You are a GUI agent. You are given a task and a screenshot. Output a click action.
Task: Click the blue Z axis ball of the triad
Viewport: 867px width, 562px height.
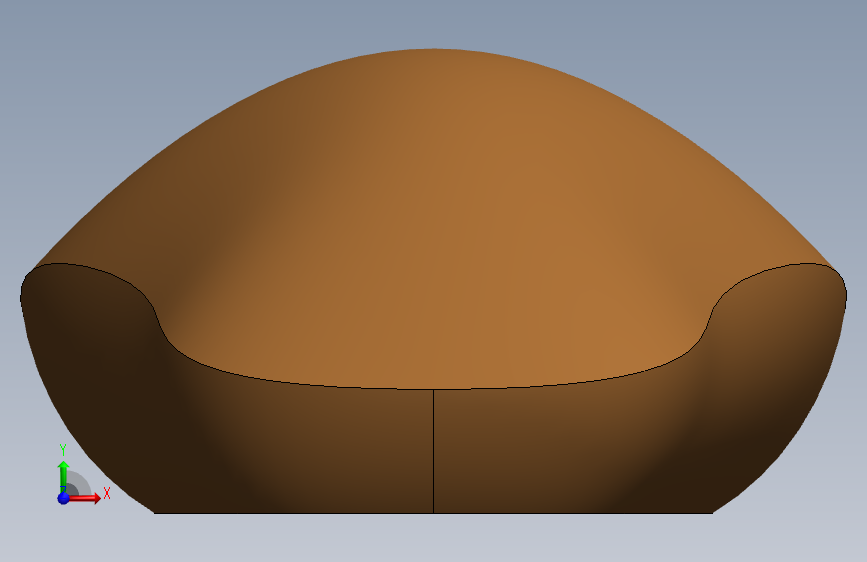click(64, 498)
